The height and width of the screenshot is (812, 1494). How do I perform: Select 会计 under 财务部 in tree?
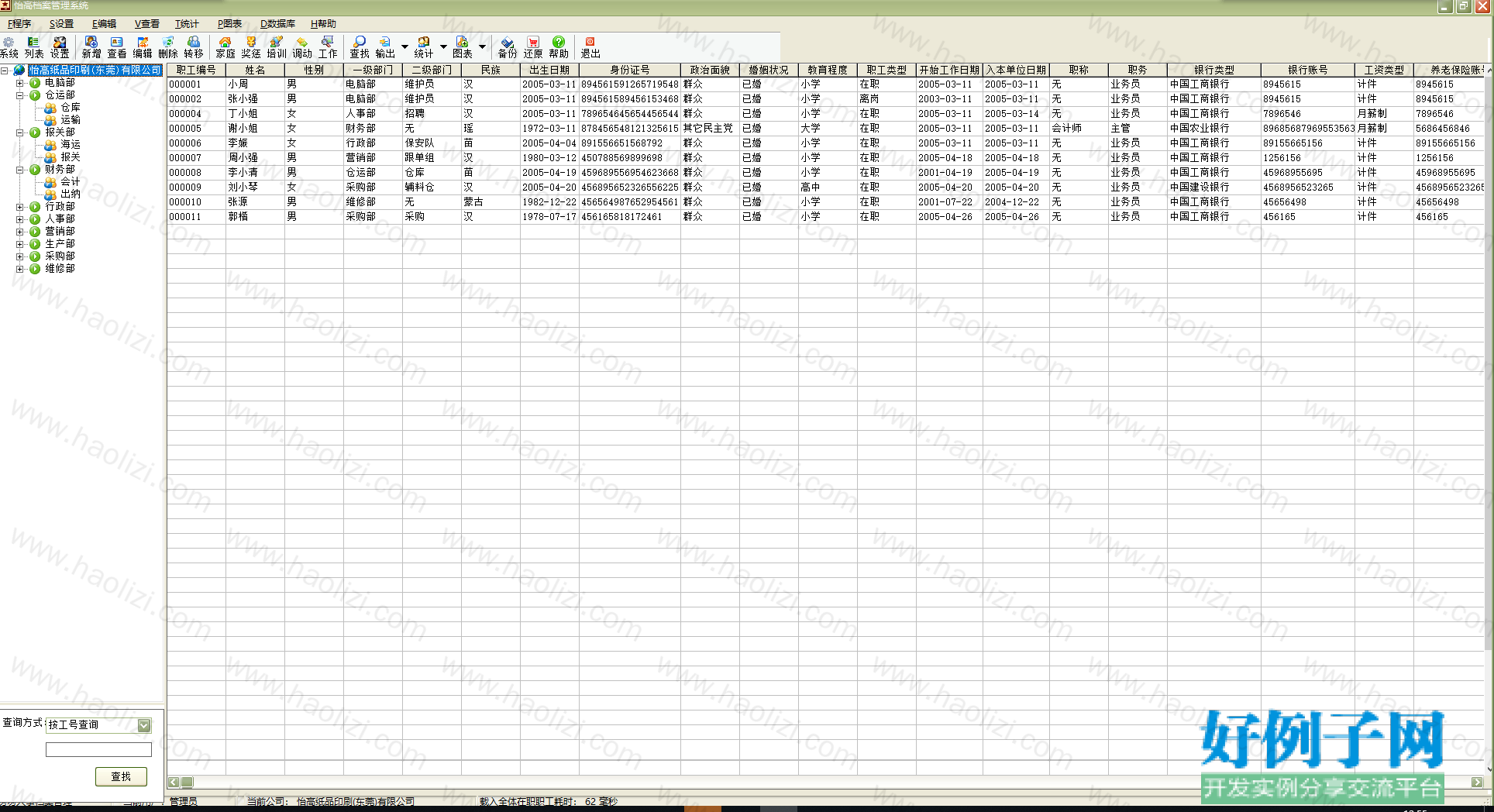71,182
